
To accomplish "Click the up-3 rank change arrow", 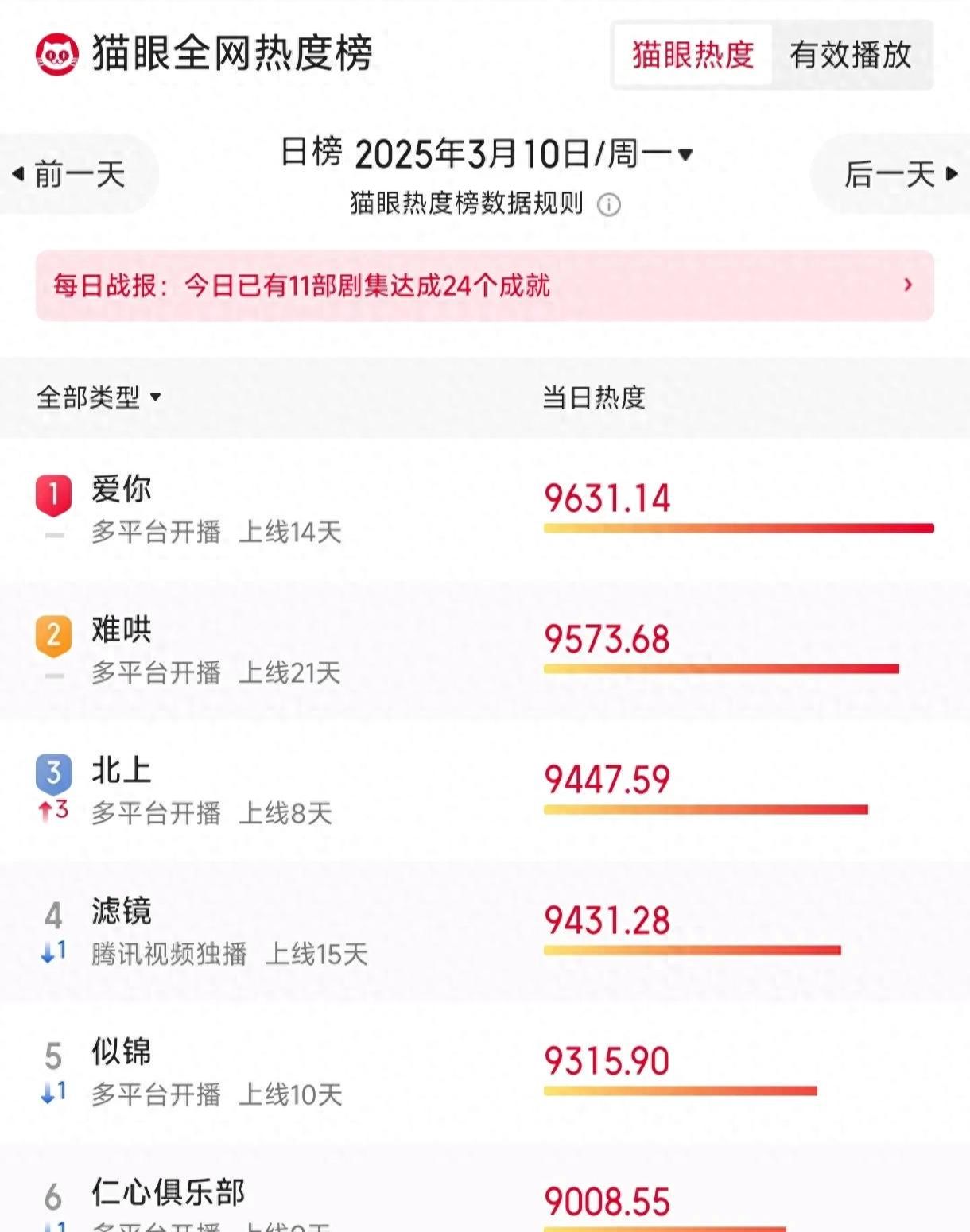I will [46, 811].
